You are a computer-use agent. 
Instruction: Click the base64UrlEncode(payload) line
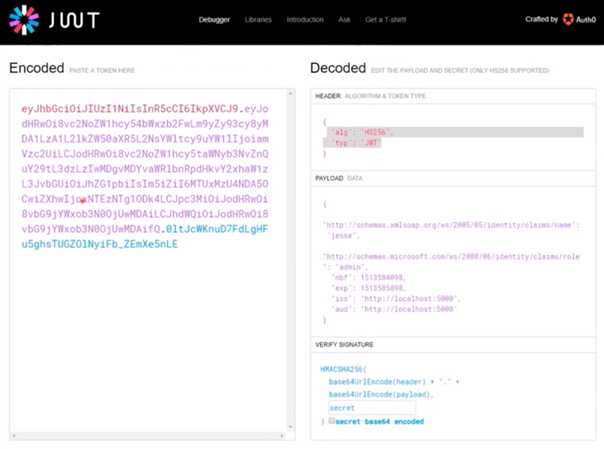(381, 394)
